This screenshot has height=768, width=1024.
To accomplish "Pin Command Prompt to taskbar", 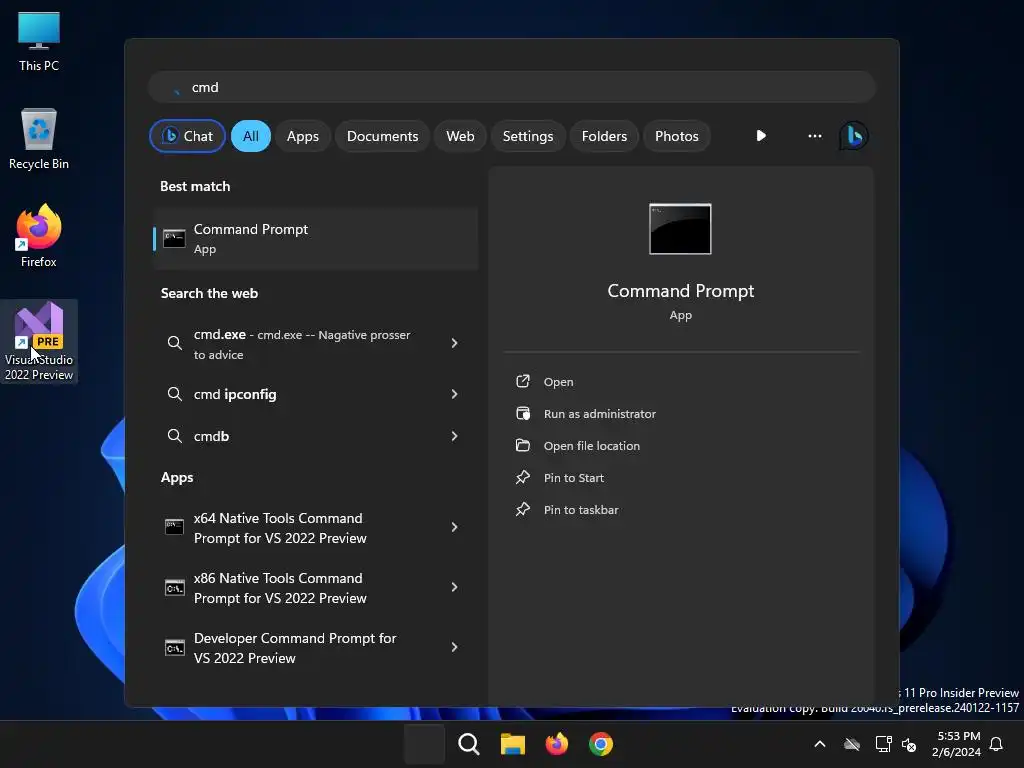I will [x=581, y=509].
